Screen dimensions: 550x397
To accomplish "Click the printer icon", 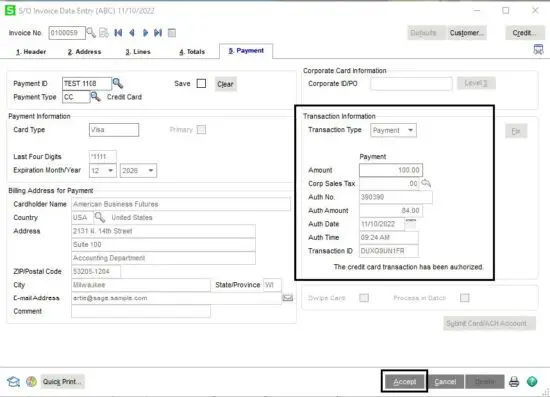I will click(514, 381).
